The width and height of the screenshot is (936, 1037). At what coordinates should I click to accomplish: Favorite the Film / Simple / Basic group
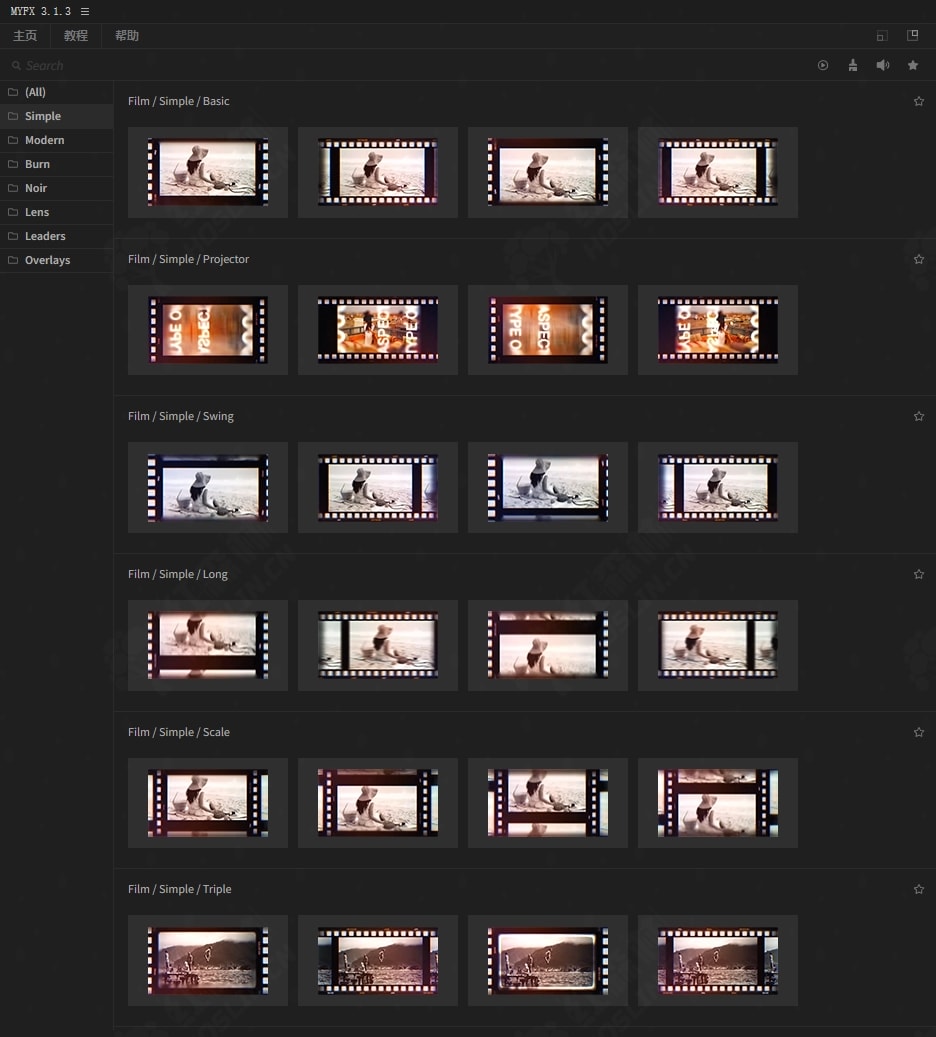(x=919, y=101)
